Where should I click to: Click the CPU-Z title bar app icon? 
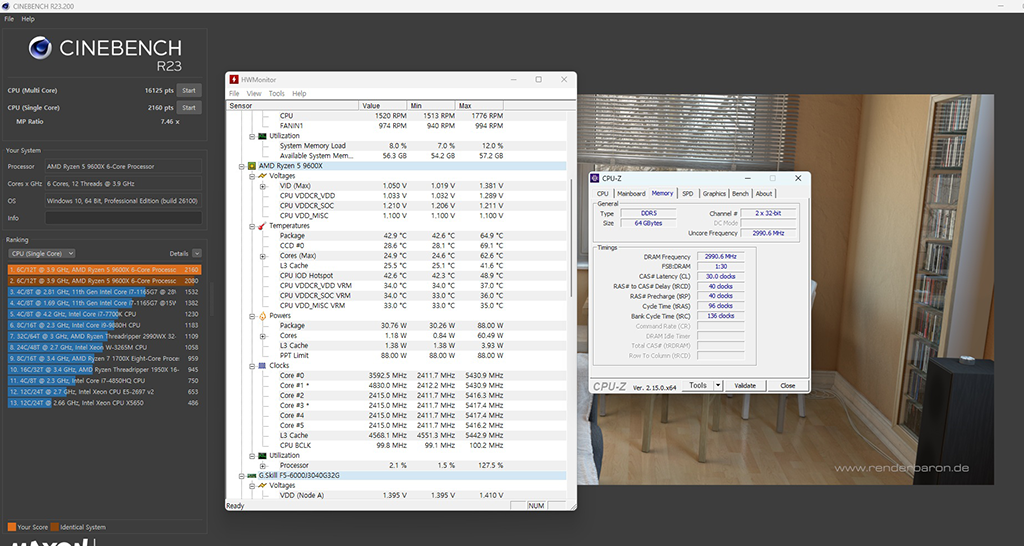pos(596,178)
